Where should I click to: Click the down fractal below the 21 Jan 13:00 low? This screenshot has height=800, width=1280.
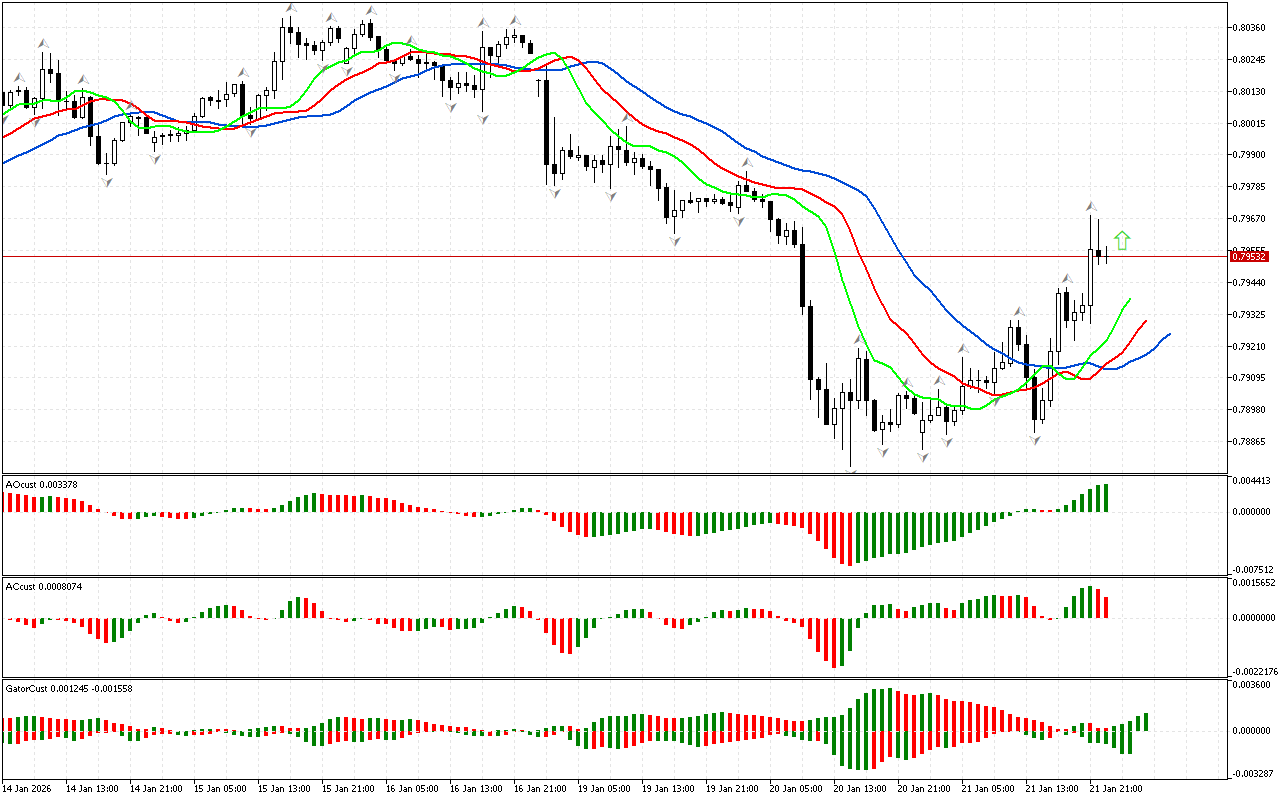click(1036, 439)
